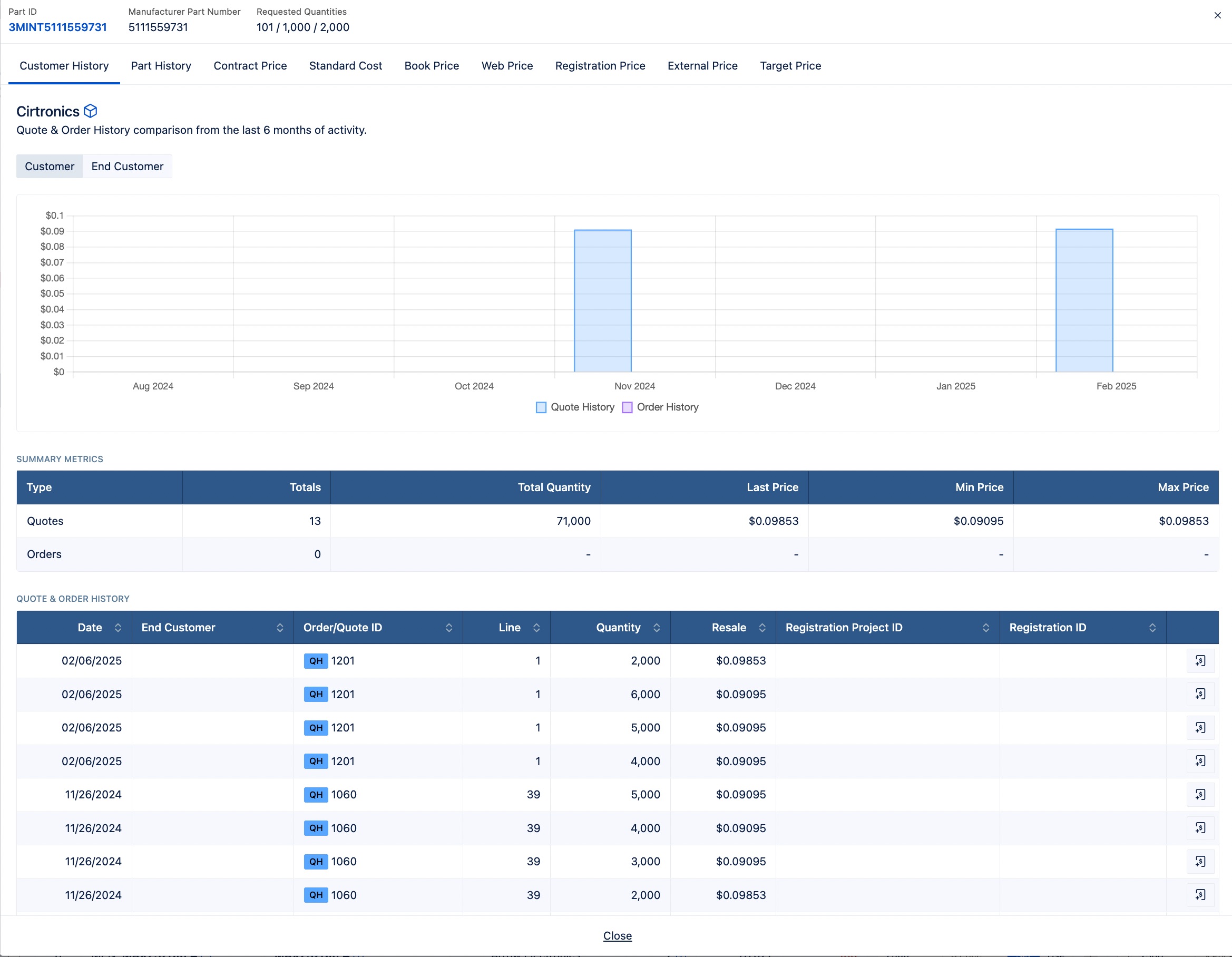Open price action icon for 02/06/2025 4,000 quantity row
Image resolution: width=1232 pixels, height=957 pixels.
[x=1200, y=761]
